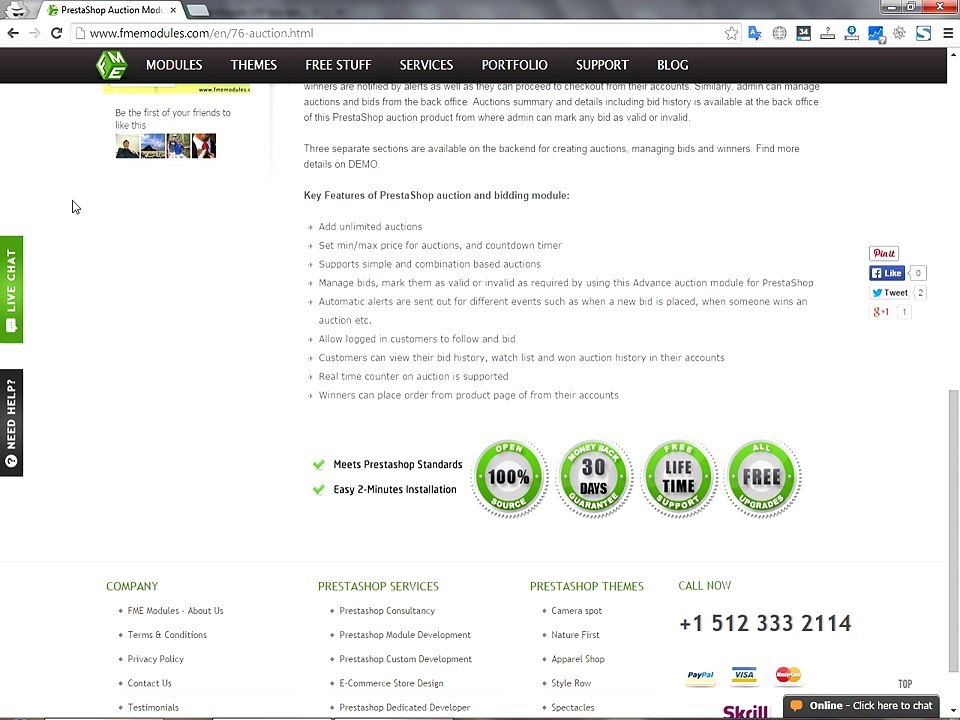Click the phone number +1 512 333 2114
Image resolution: width=960 pixels, height=720 pixels.
pyautogui.click(x=765, y=623)
